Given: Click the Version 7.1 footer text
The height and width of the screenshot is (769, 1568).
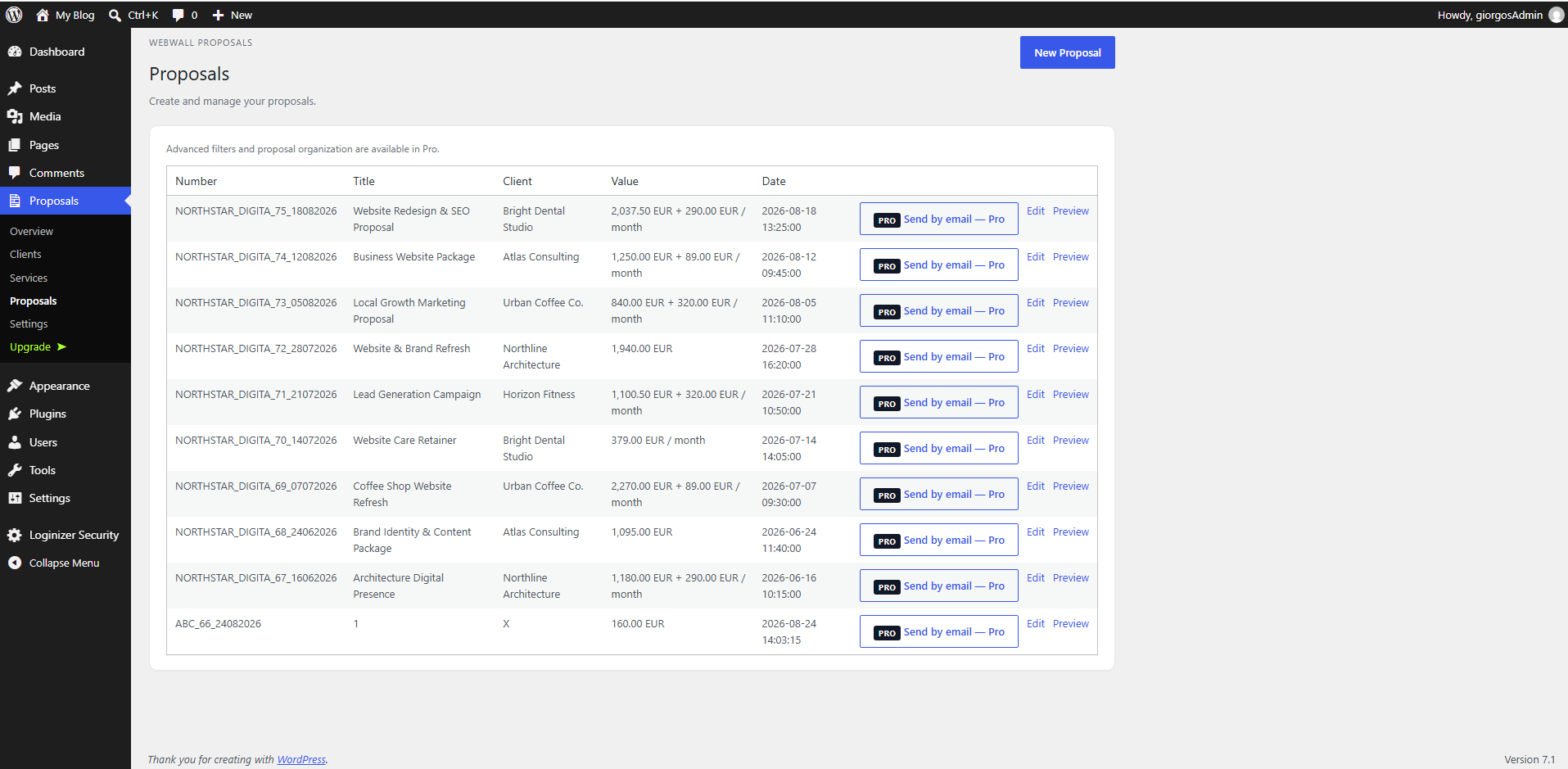Looking at the screenshot, I should point(1530,759).
